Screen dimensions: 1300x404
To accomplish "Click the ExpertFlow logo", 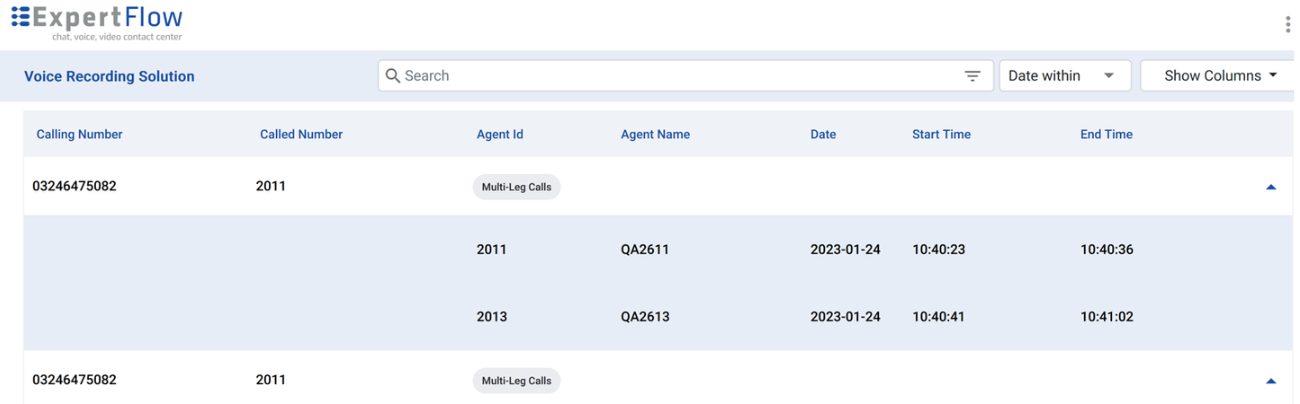I will pyautogui.click(x=97, y=22).
